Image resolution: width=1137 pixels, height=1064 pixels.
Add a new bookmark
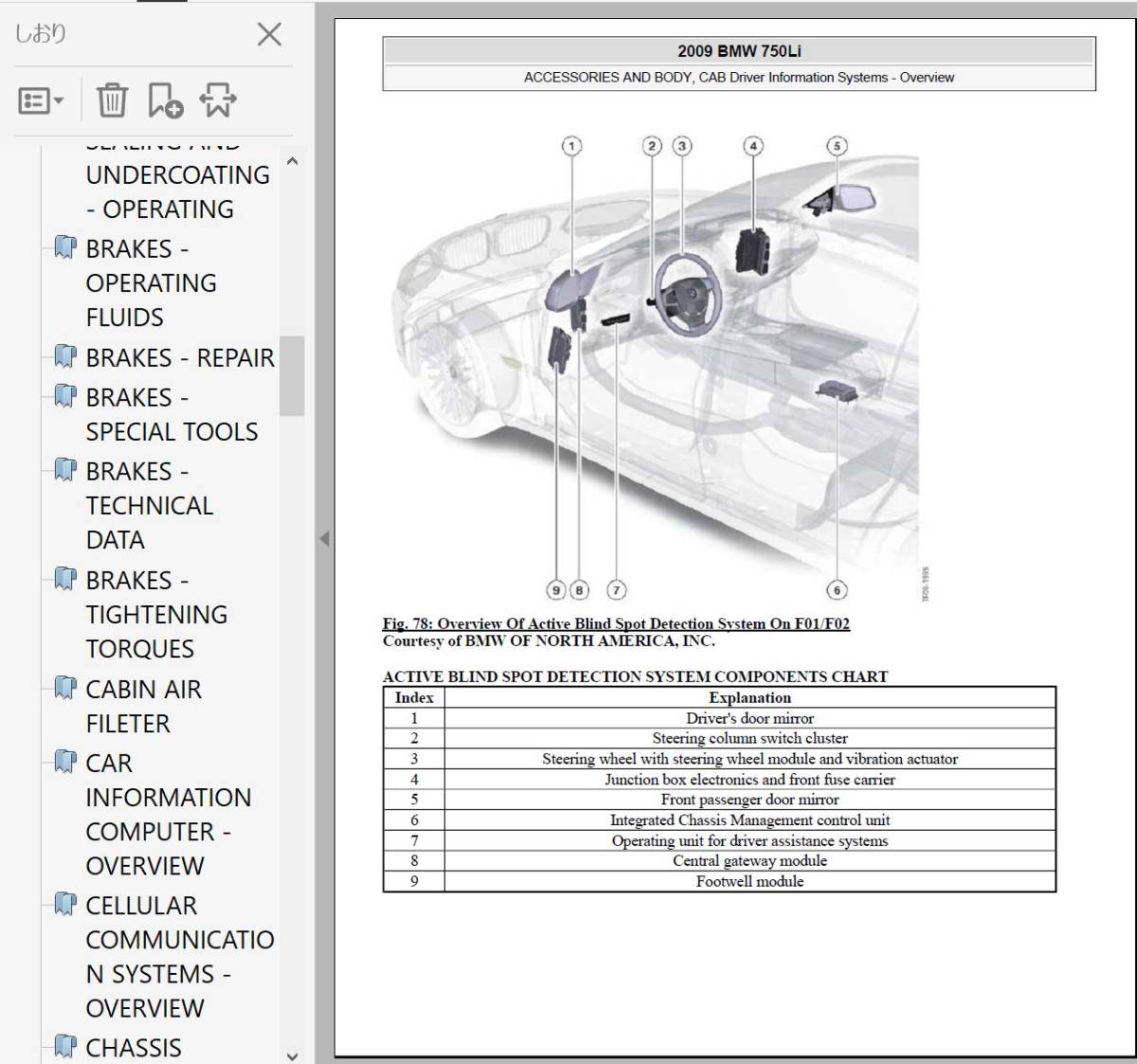pos(165,100)
